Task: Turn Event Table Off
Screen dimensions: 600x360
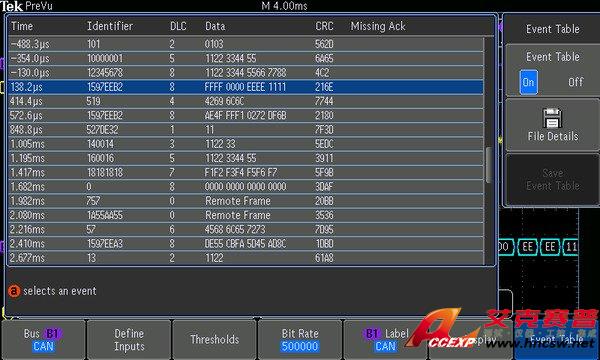Action: (x=576, y=82)
